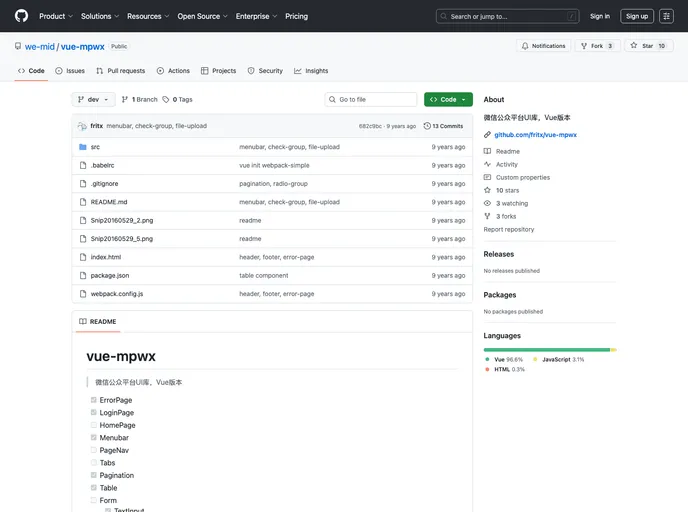Expand the Product menu dropdown
688x512 pixels.
click(x=56, y=16)
